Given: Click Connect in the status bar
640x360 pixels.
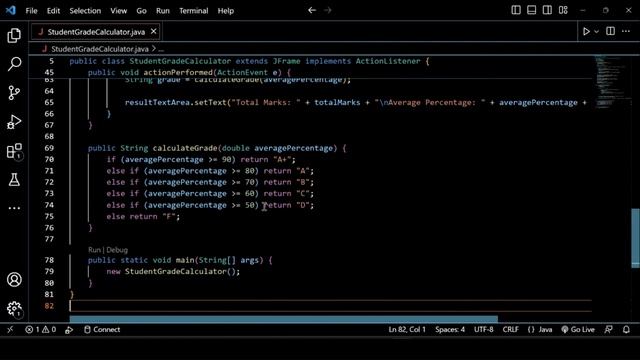Looking at the screenshot, I should 102,329.
